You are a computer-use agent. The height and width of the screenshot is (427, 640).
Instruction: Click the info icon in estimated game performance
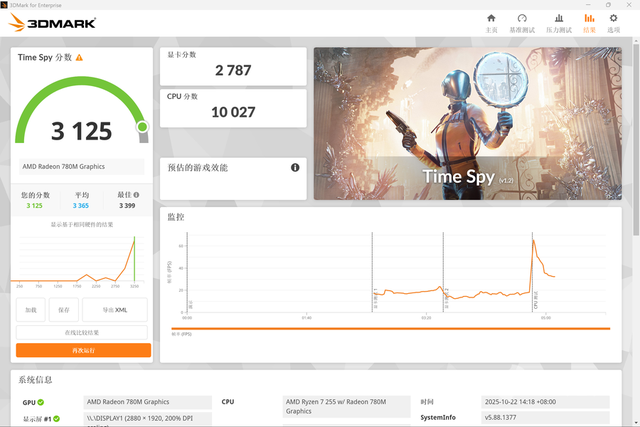click(295, 167)
